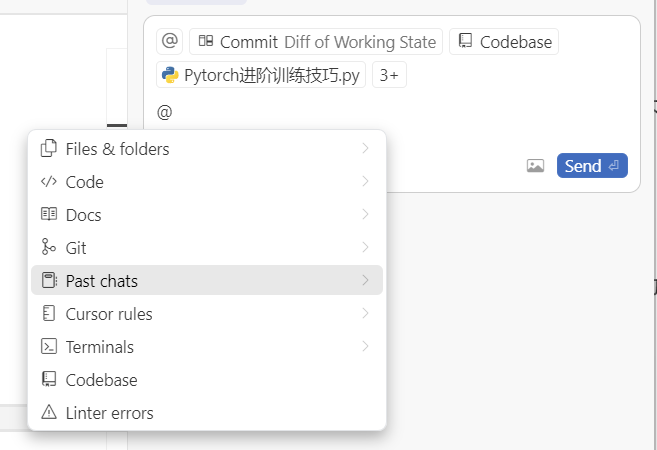The image size is (657, 450).
Task: Click the Pytorch进阶训练技巧.py file chip
Action: click(x=261, y=75)
